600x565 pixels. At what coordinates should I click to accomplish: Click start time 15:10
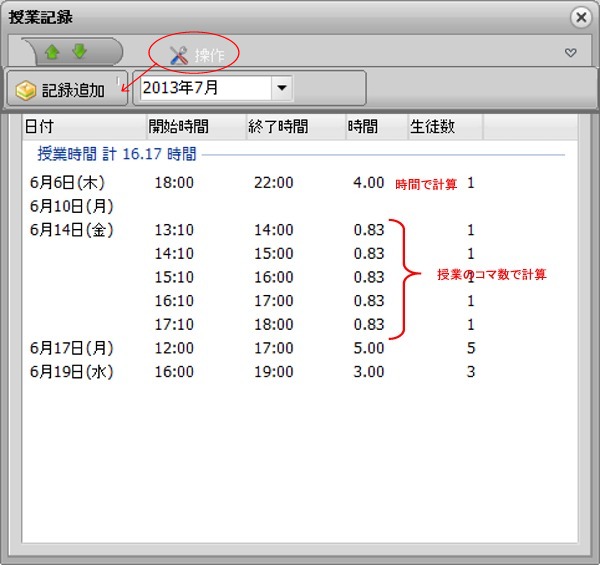(174, 277)
